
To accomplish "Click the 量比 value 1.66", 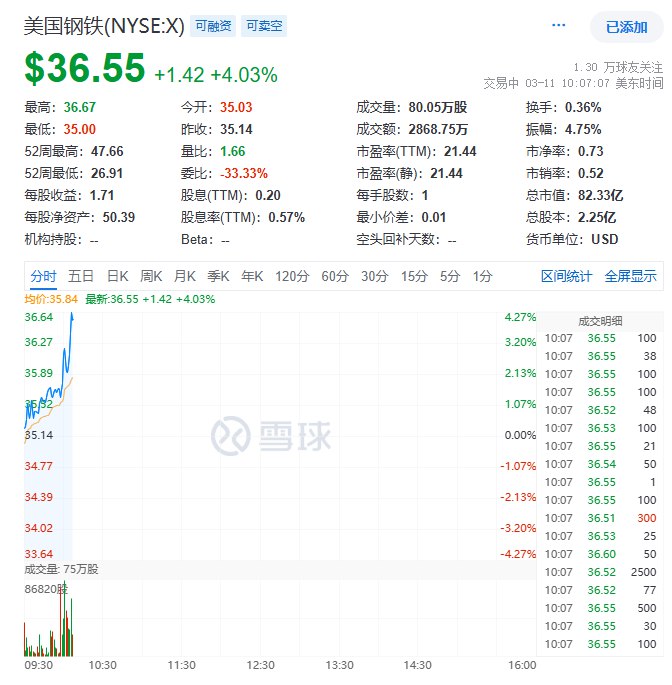I will [x=232, y=151].
